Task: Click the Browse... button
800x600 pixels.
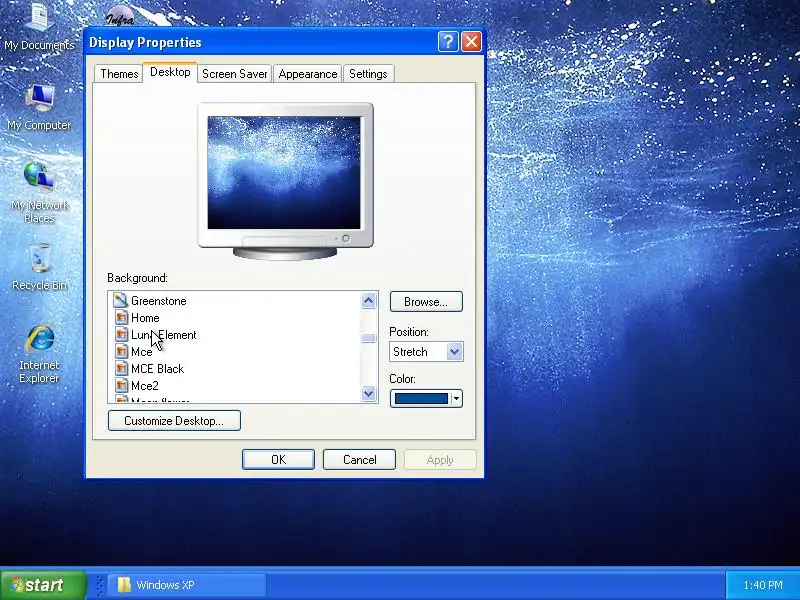Action: click(426, 302)
